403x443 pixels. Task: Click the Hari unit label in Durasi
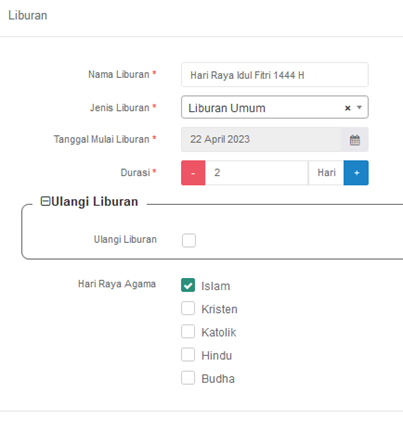click(326, 173)
